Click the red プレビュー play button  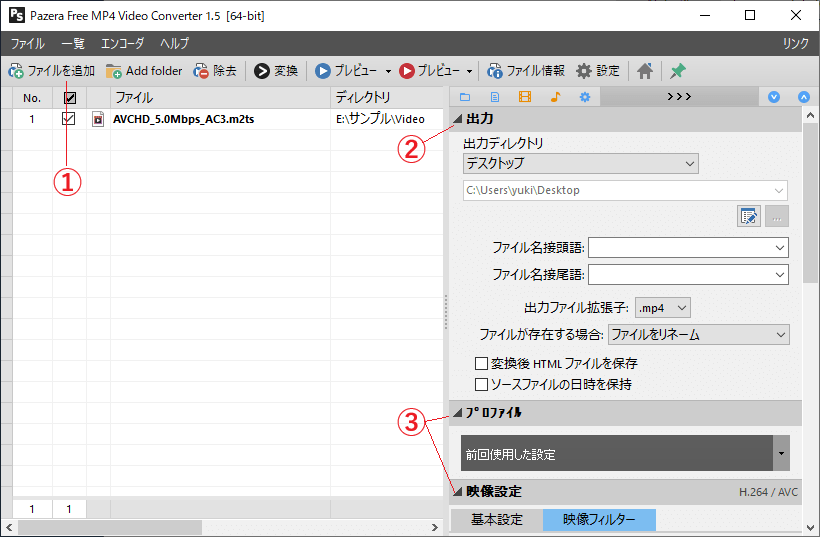click(x=429, y=71)
